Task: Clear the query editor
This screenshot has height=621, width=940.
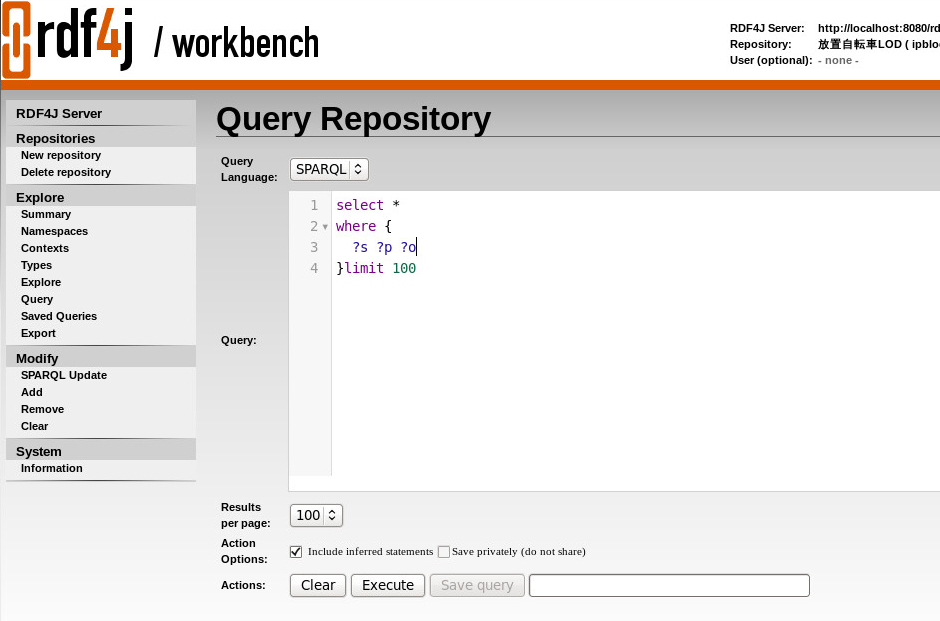Action: 317,585
